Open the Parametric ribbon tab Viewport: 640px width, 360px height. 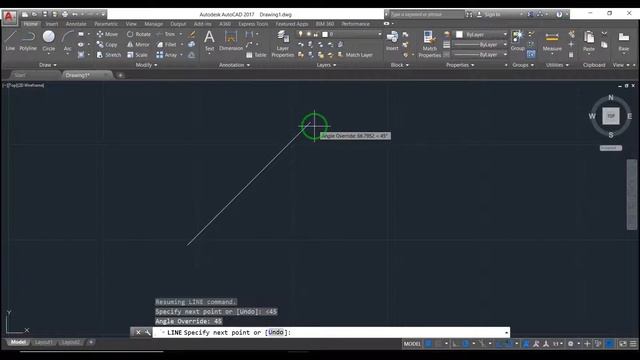(x=106, y=24)
